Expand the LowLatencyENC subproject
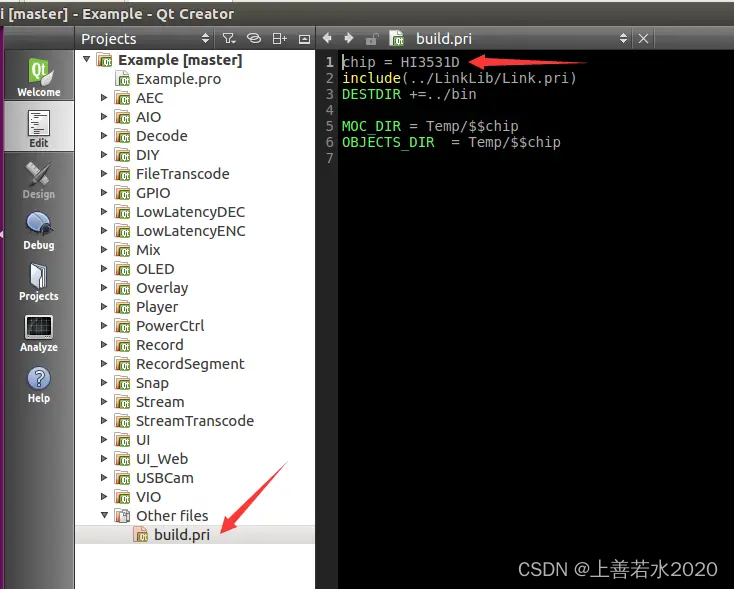Viewport: 734px width, 589px height. pyautogui.click(x=104, y=230)
